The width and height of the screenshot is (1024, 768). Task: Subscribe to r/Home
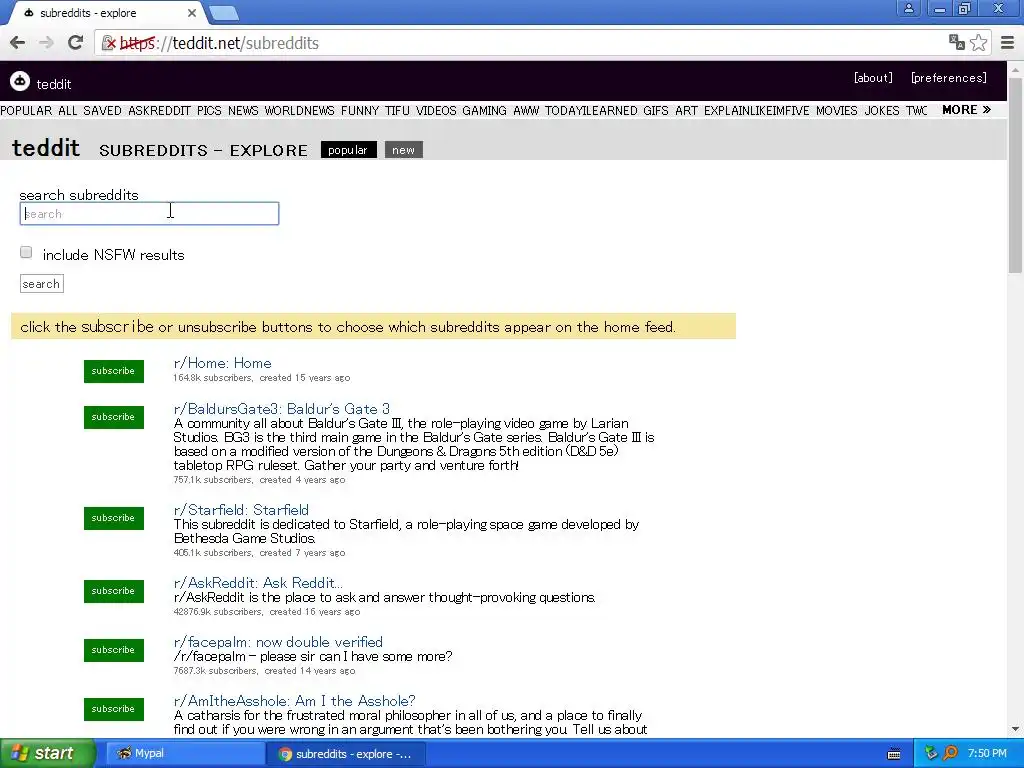point(114,371)
